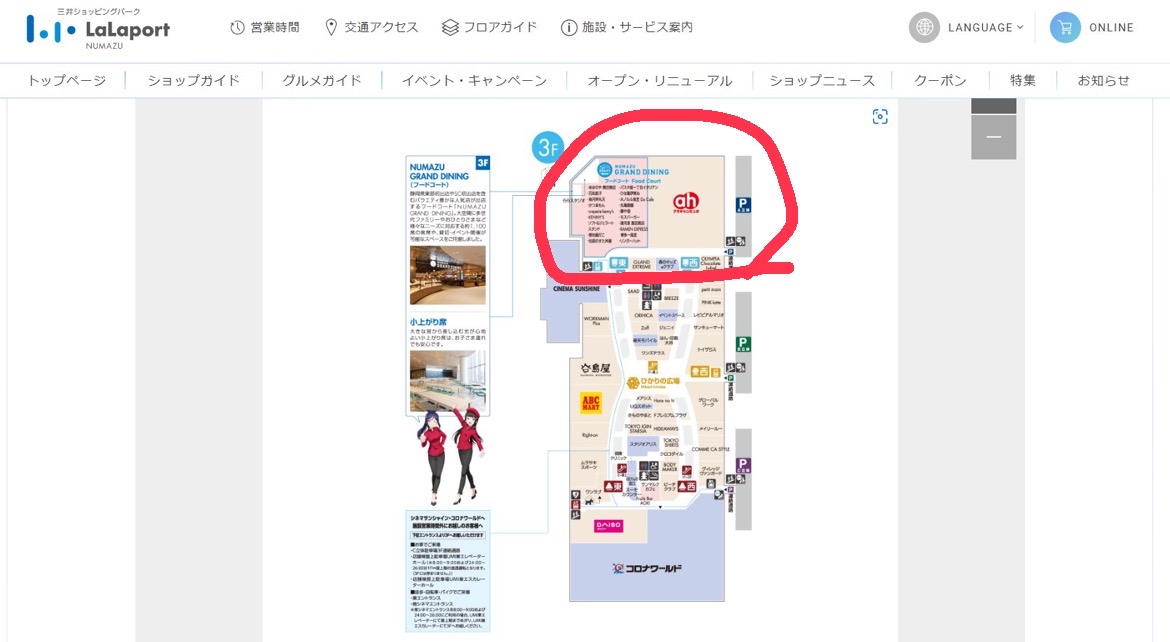Click the BODY MAKER store label

click(x=669, y=467)
